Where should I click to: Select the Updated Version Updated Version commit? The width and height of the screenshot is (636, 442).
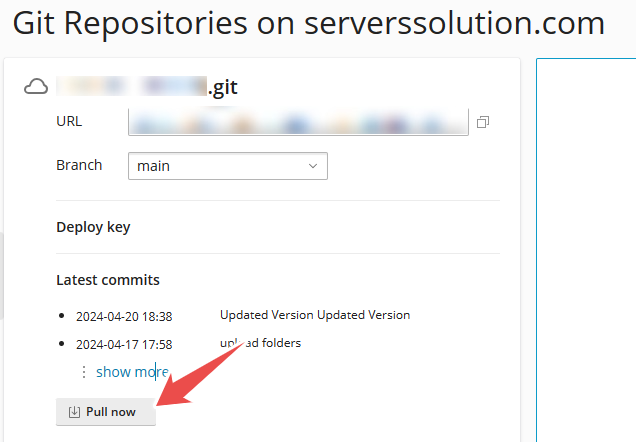pyautogui.click(x=315, y=315)
